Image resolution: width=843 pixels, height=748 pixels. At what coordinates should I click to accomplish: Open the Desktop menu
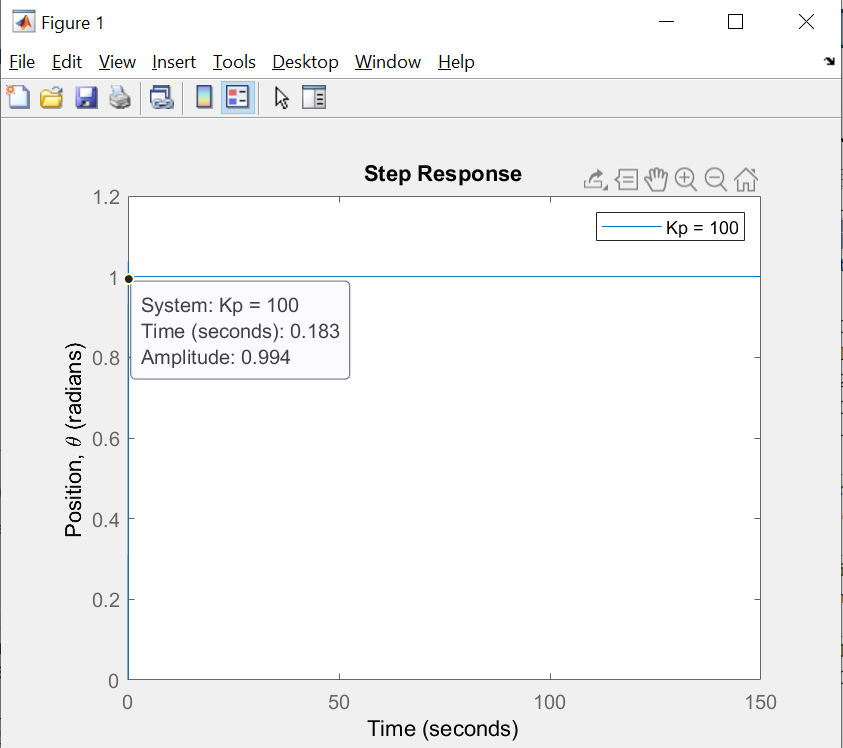[305, 62]
